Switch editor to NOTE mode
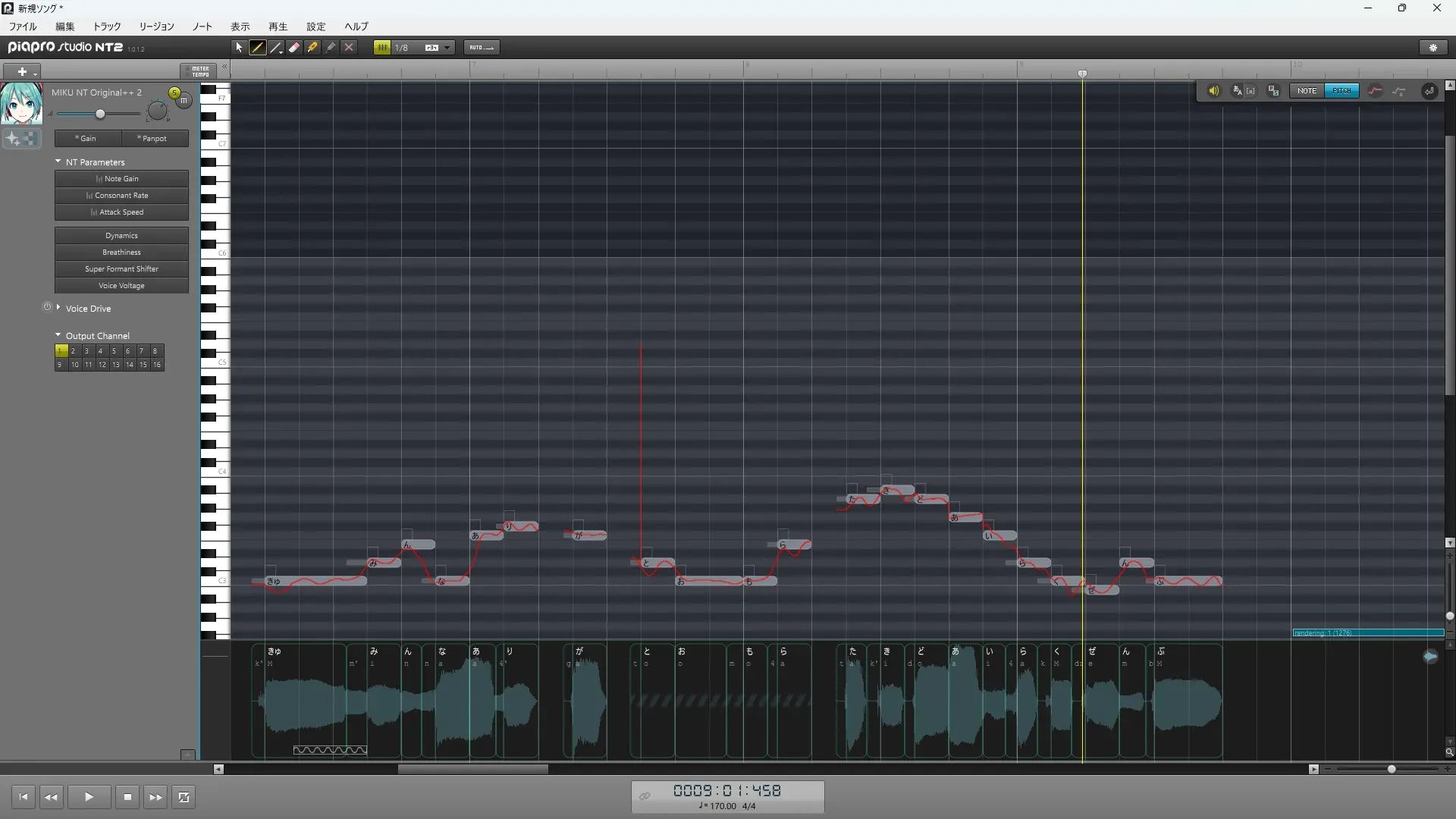 coord(1307,91)
